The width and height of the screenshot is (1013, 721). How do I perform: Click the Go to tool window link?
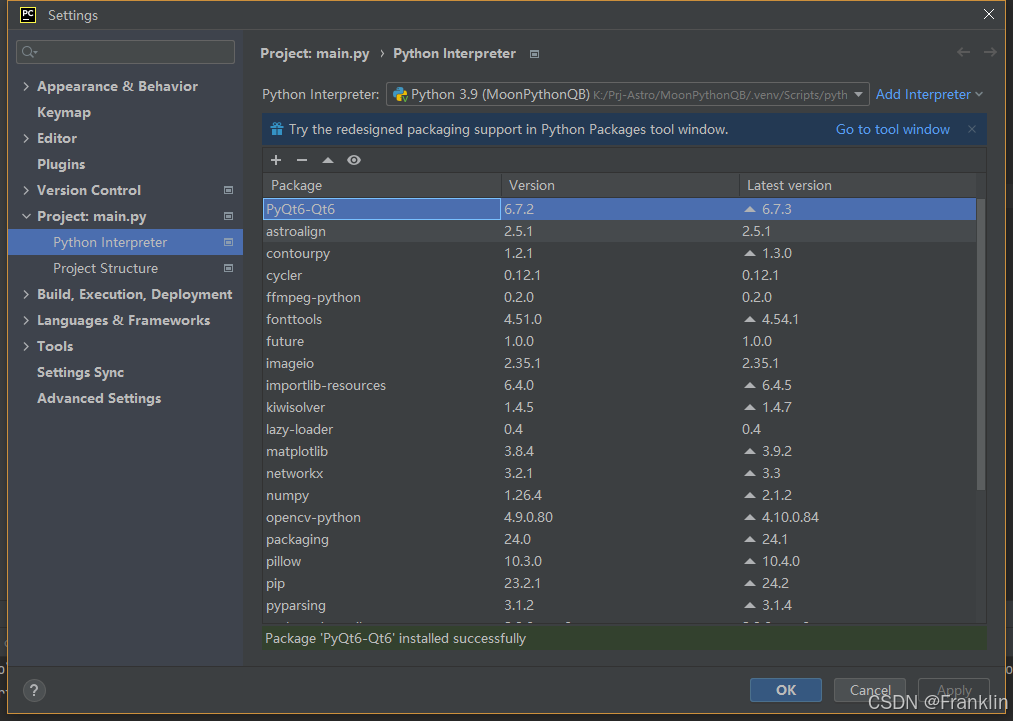(x=892, y=129)
